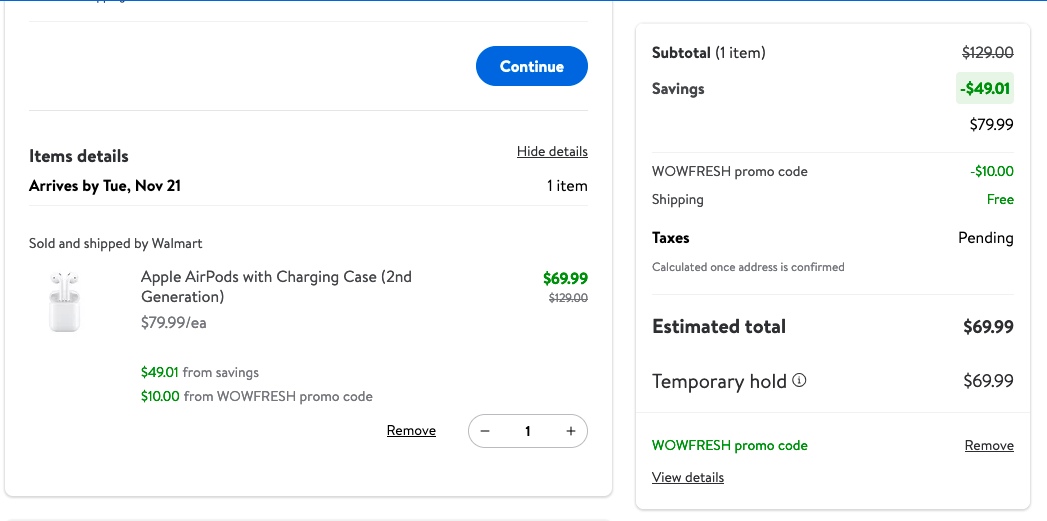The width and height of the screenshot is (1047, 521).
Task: Click the Items details heading
Action: click(79, 156)
